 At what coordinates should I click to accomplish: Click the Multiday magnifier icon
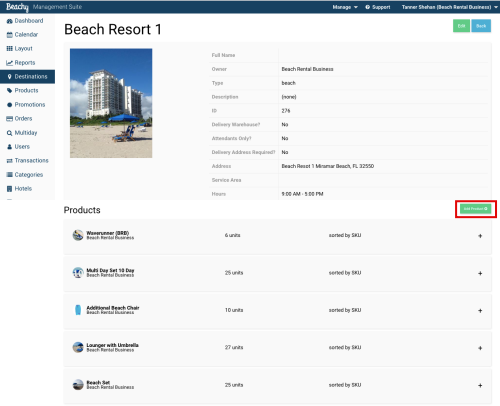coord(9,133)
